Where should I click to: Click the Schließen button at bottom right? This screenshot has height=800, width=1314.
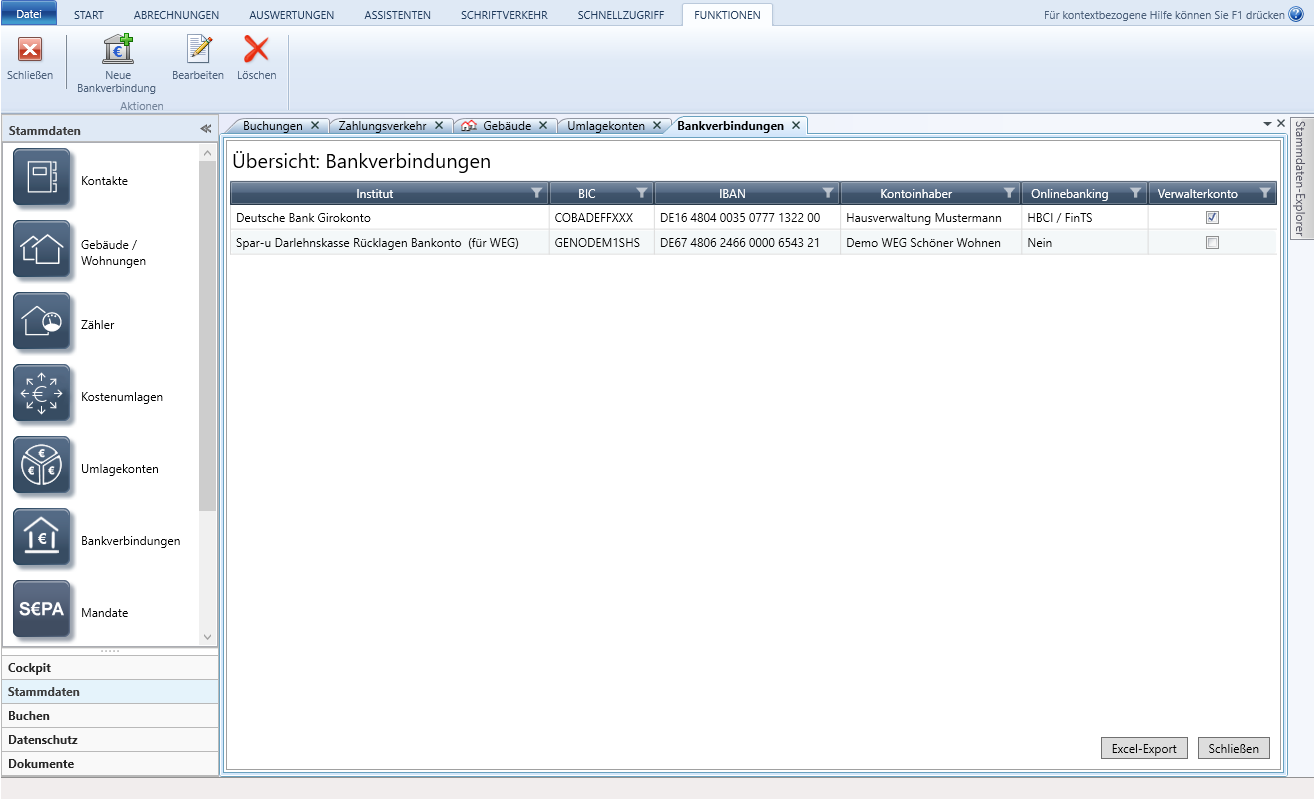[1233, 748]
